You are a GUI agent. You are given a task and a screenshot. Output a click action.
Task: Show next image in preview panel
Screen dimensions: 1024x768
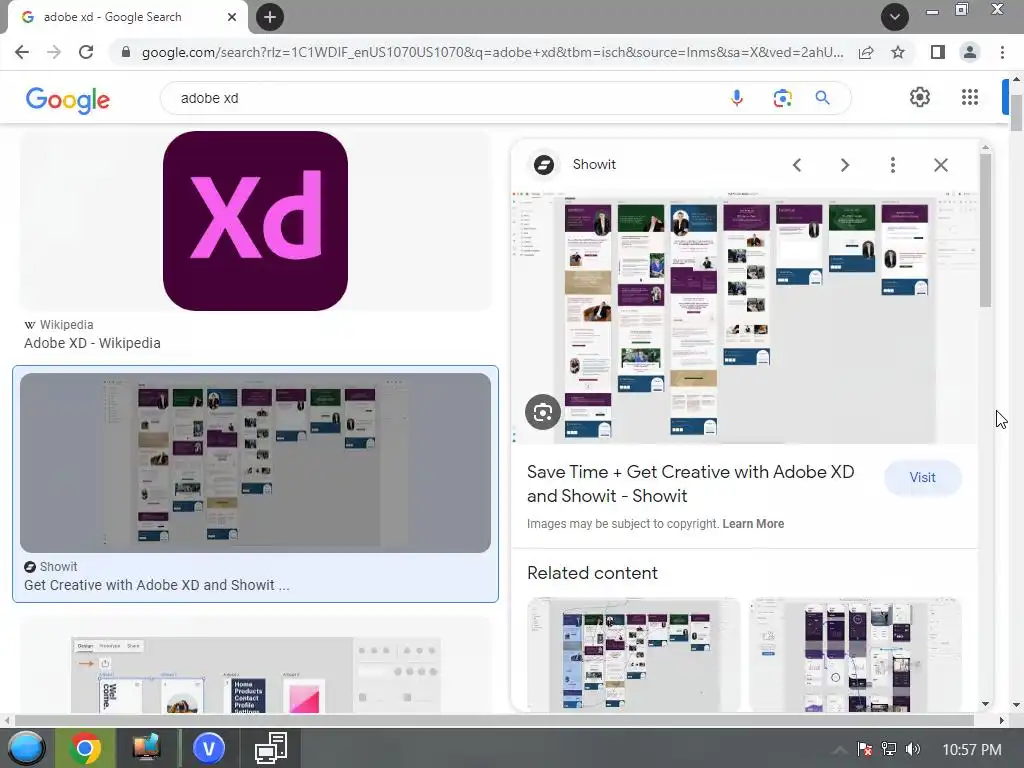point(844,165)
